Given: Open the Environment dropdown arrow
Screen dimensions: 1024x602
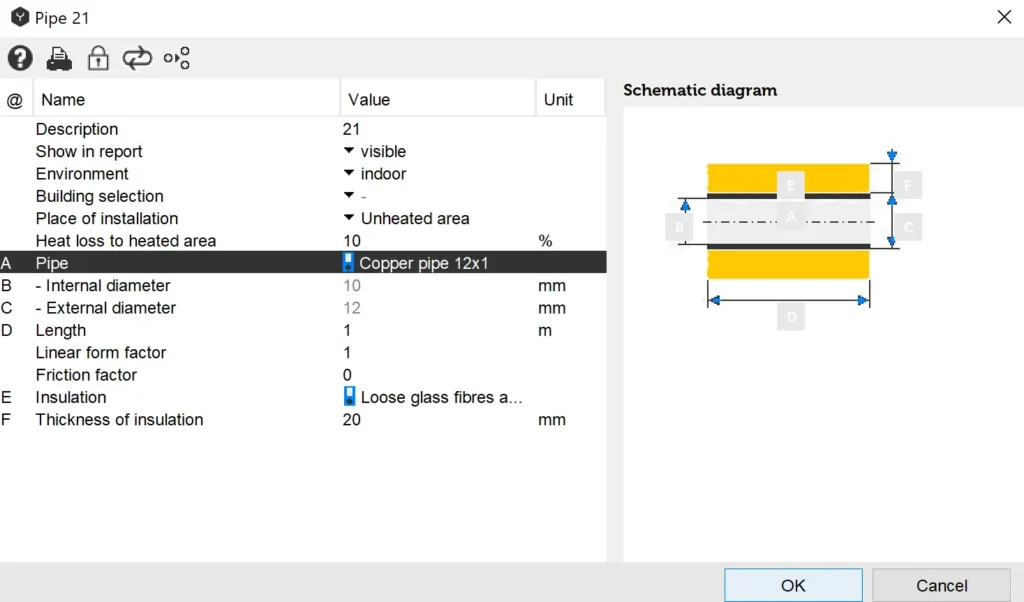Looking at the screenshot, I should 349,173.
